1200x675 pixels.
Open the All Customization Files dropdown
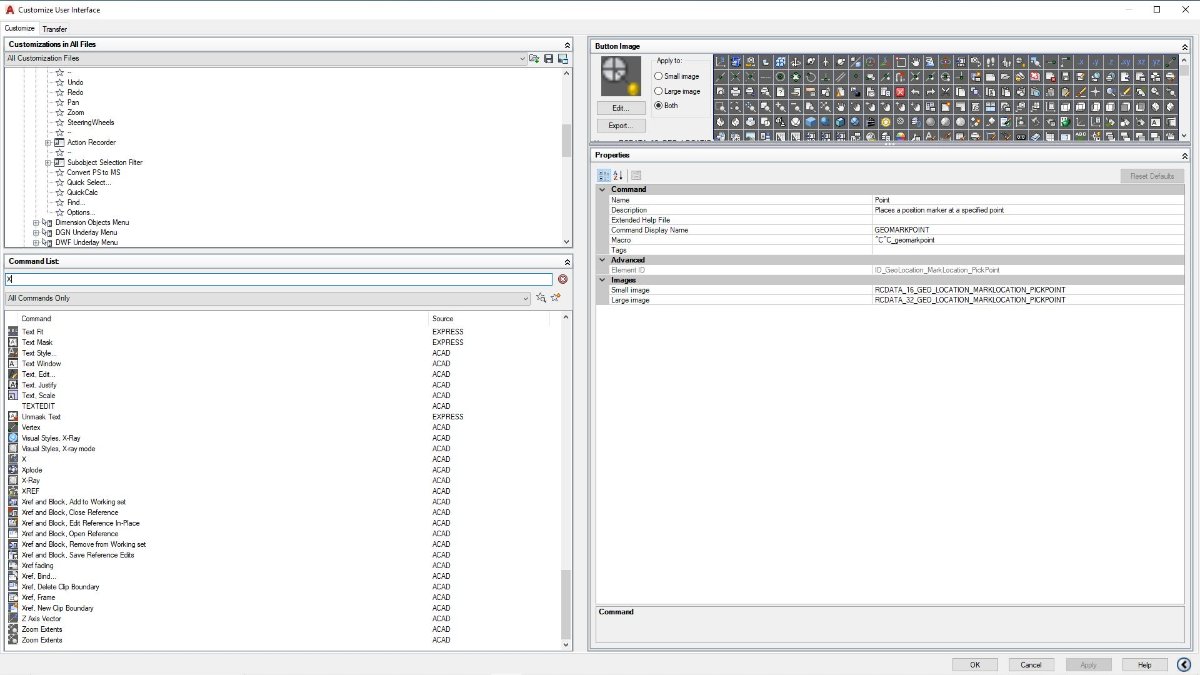pos(266,59)
